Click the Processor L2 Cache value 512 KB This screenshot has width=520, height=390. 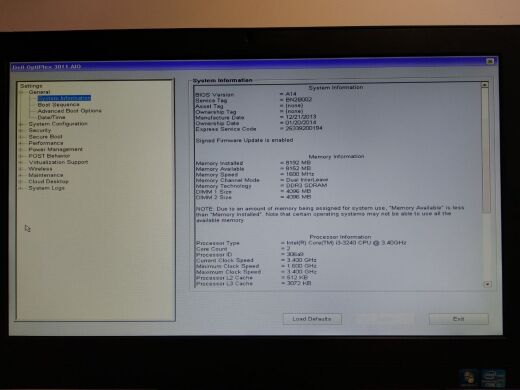point(297,277)
